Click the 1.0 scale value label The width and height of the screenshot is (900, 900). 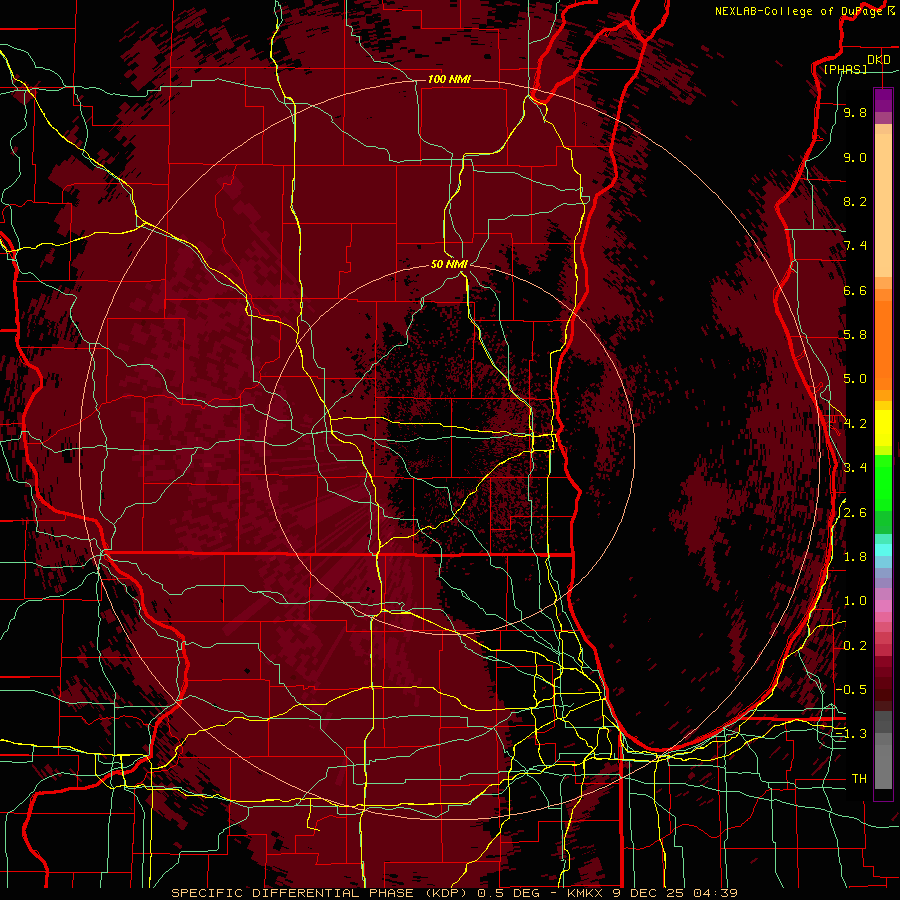855,601
